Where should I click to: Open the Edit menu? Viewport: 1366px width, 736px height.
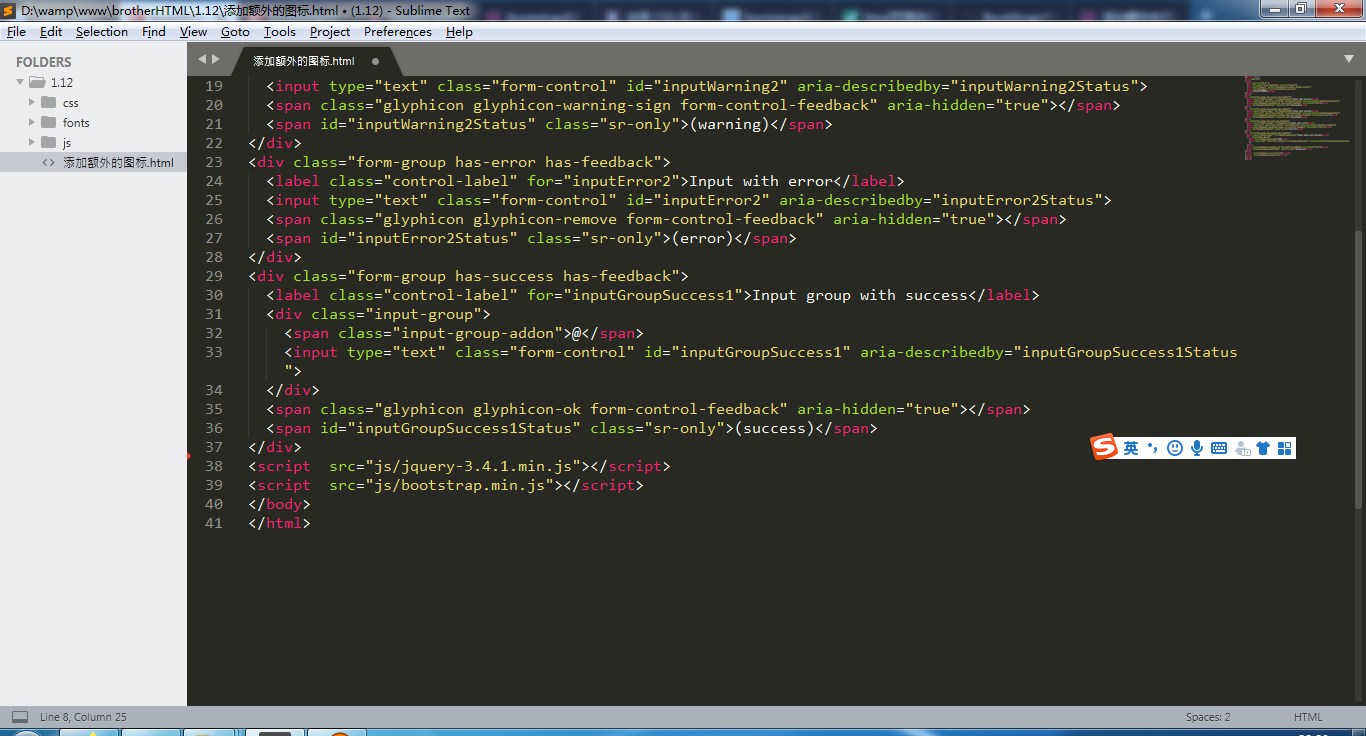pos(51,32)
